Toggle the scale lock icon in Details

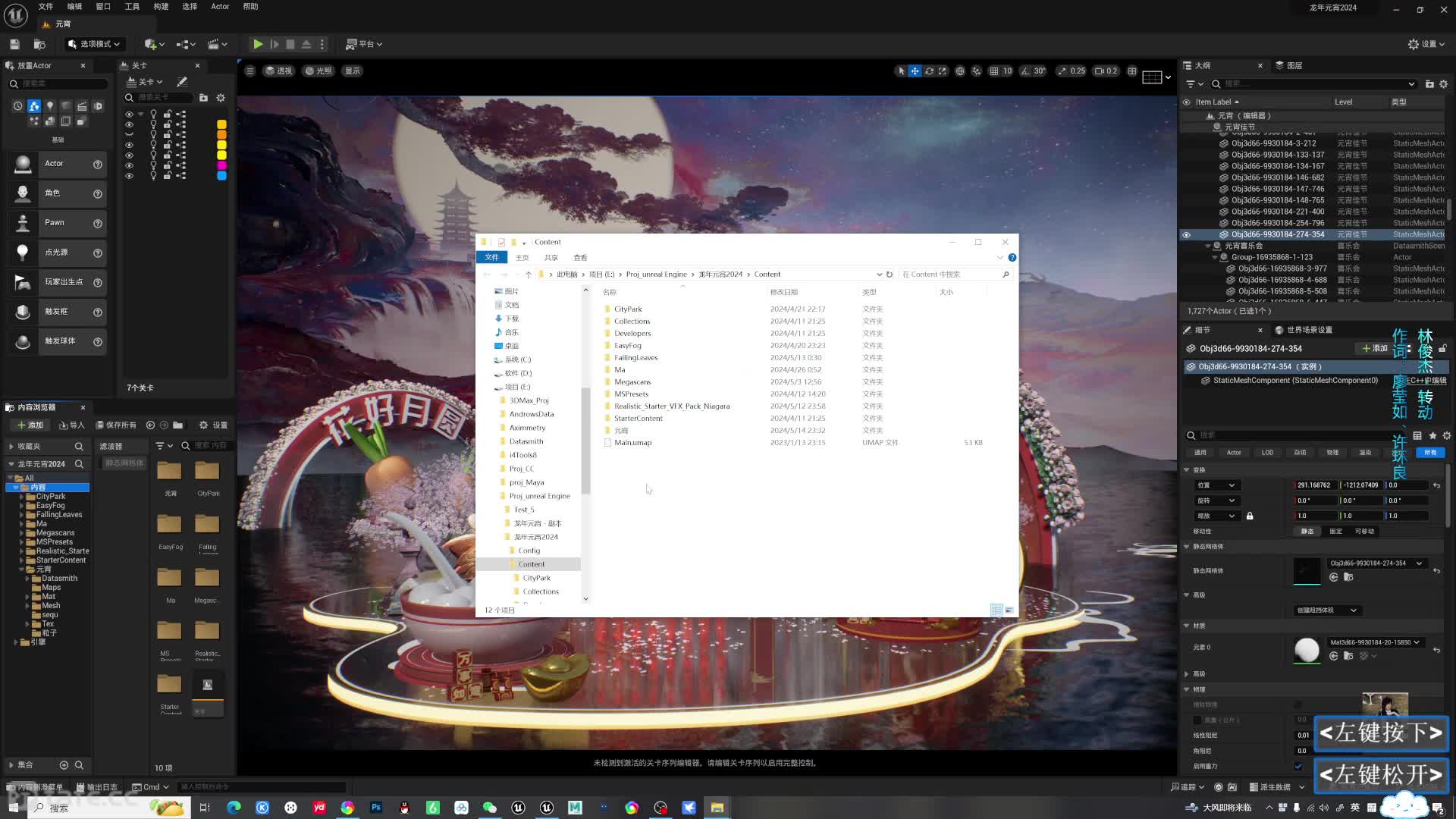pyautogui.click(x=1250, y=516)
